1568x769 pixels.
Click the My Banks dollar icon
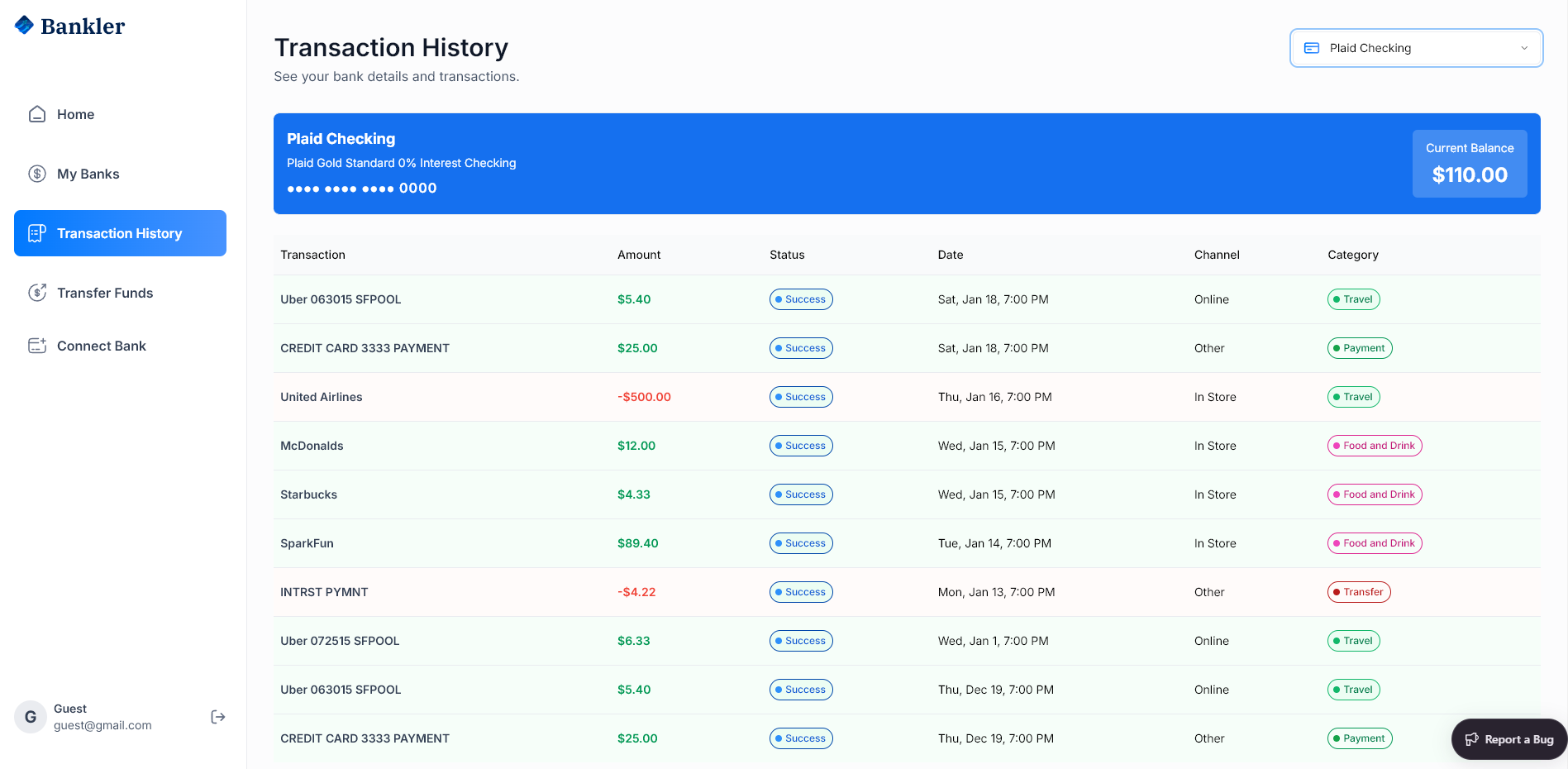pos(36,174)
